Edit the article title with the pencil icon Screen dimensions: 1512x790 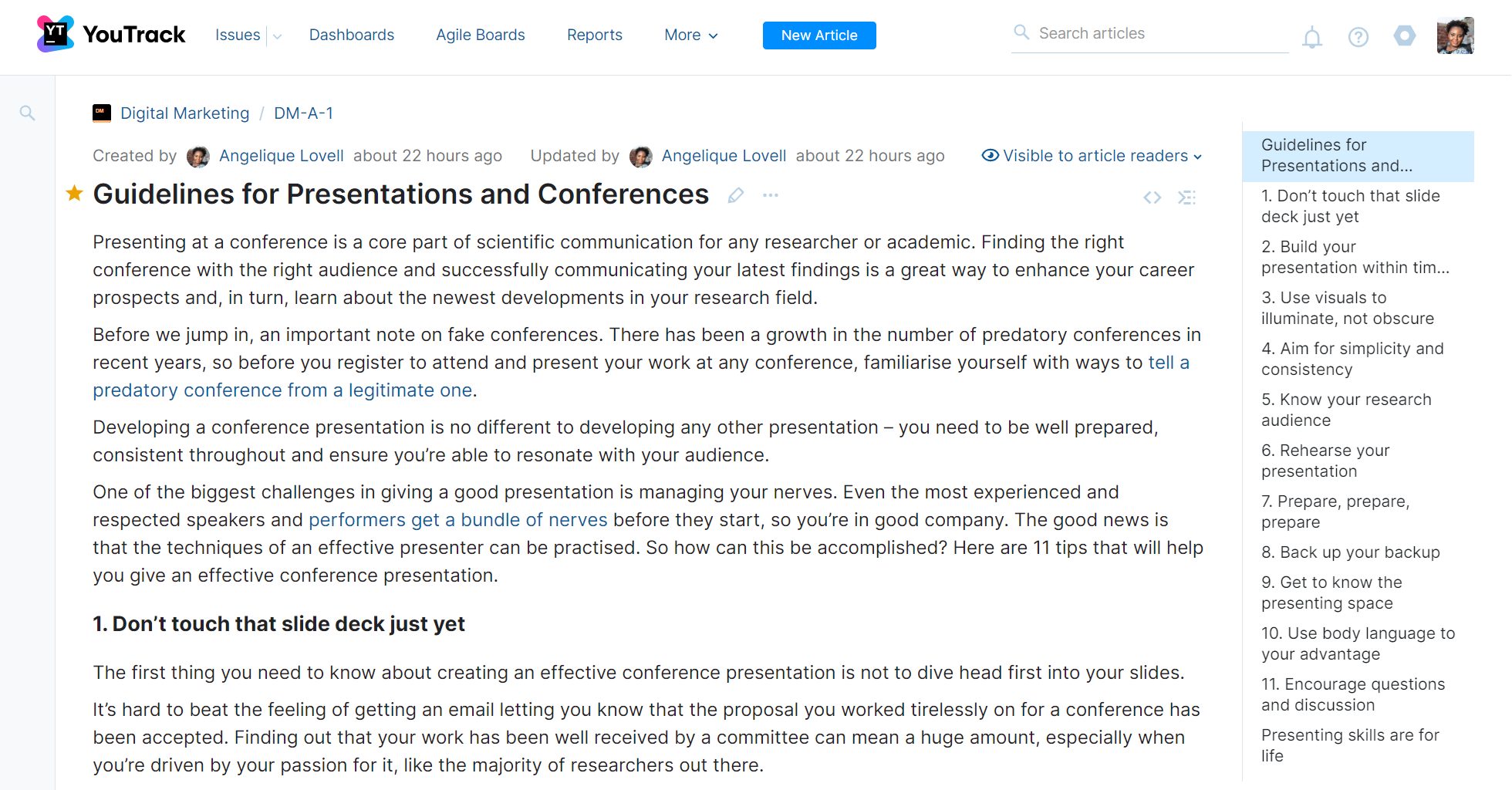736,195
